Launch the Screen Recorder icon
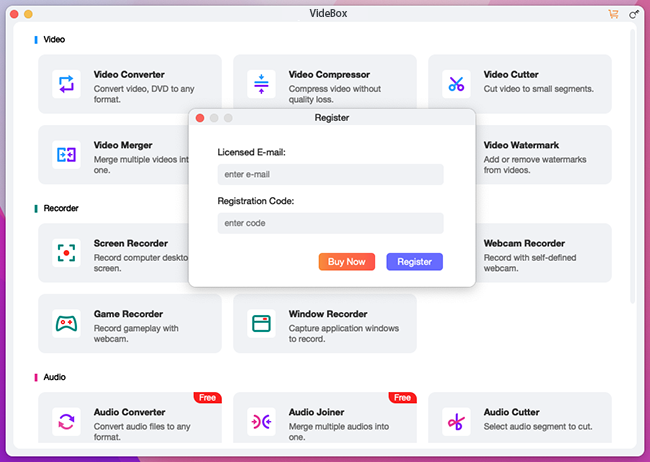Image resolution: width=650 pixels, height=462 pixels. pos(66,253)
